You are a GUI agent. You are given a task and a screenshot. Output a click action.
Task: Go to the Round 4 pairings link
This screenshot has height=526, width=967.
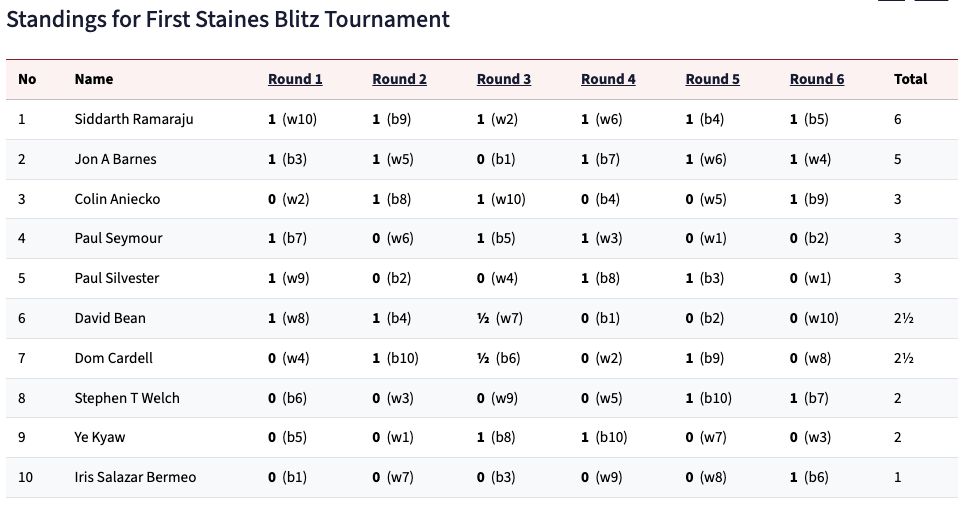tap(608, 79)
